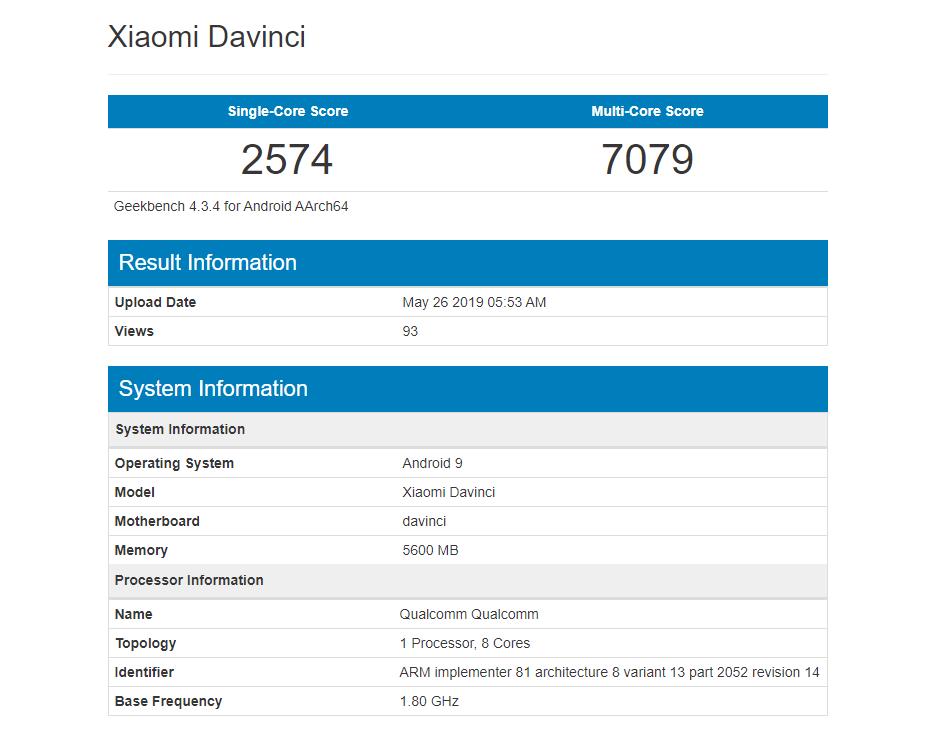Select the Name label in processor table

134,614
